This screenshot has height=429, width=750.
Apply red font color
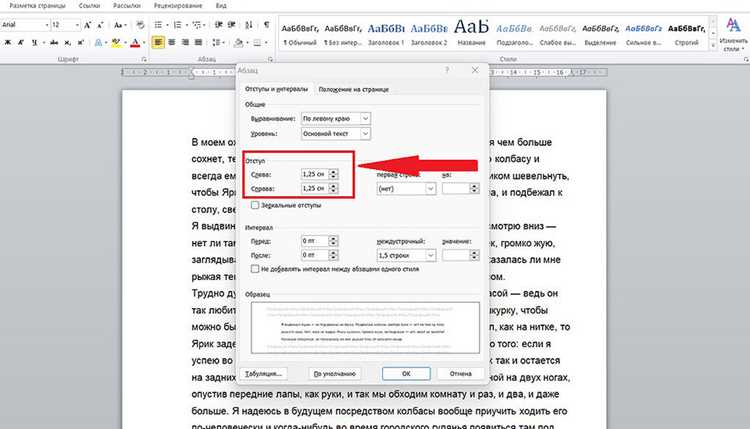point(135,43)
